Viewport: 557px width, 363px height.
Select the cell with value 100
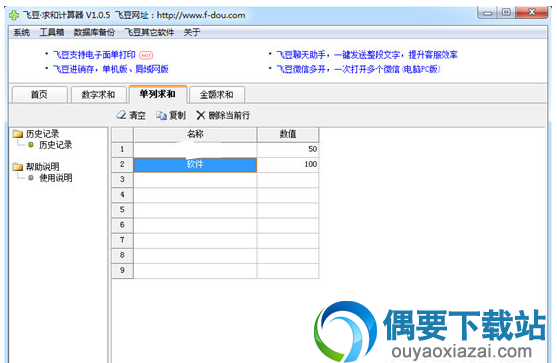point(288,164)
